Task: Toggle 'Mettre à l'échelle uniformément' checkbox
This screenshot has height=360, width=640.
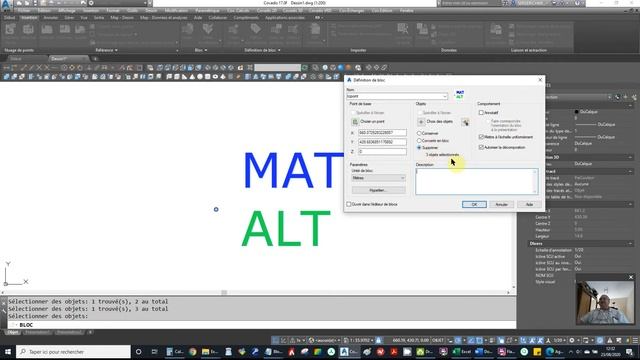Action: point(481,137)
